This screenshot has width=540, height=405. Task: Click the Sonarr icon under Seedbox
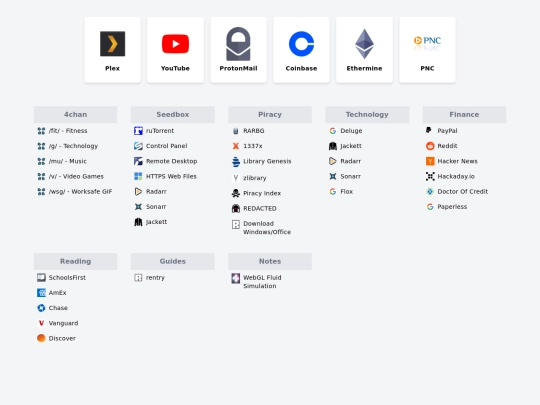(138, 207)
